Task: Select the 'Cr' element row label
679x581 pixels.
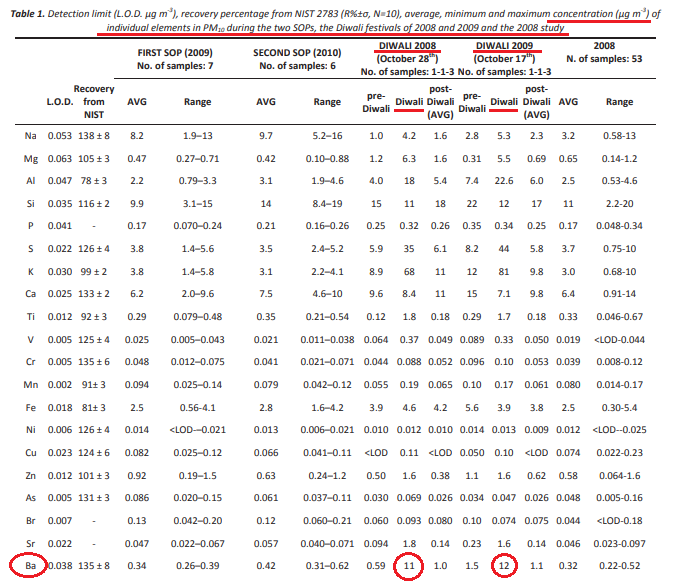Action: coord(30,362)
